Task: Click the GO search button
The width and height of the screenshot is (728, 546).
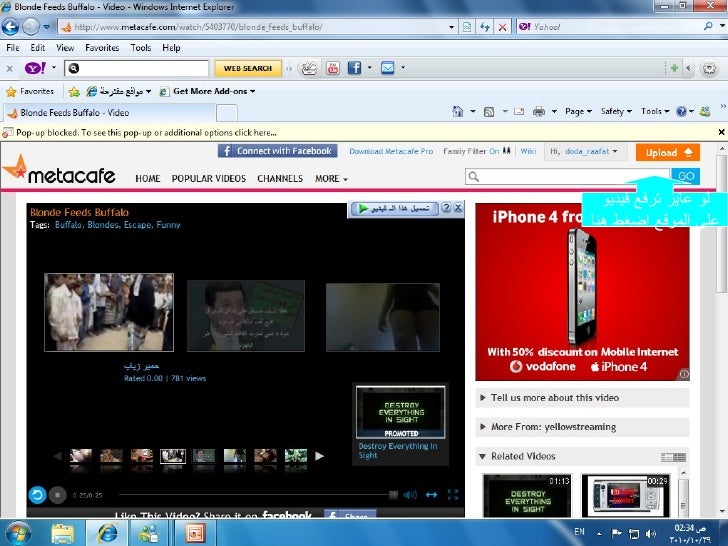Action: pos(685,176)
